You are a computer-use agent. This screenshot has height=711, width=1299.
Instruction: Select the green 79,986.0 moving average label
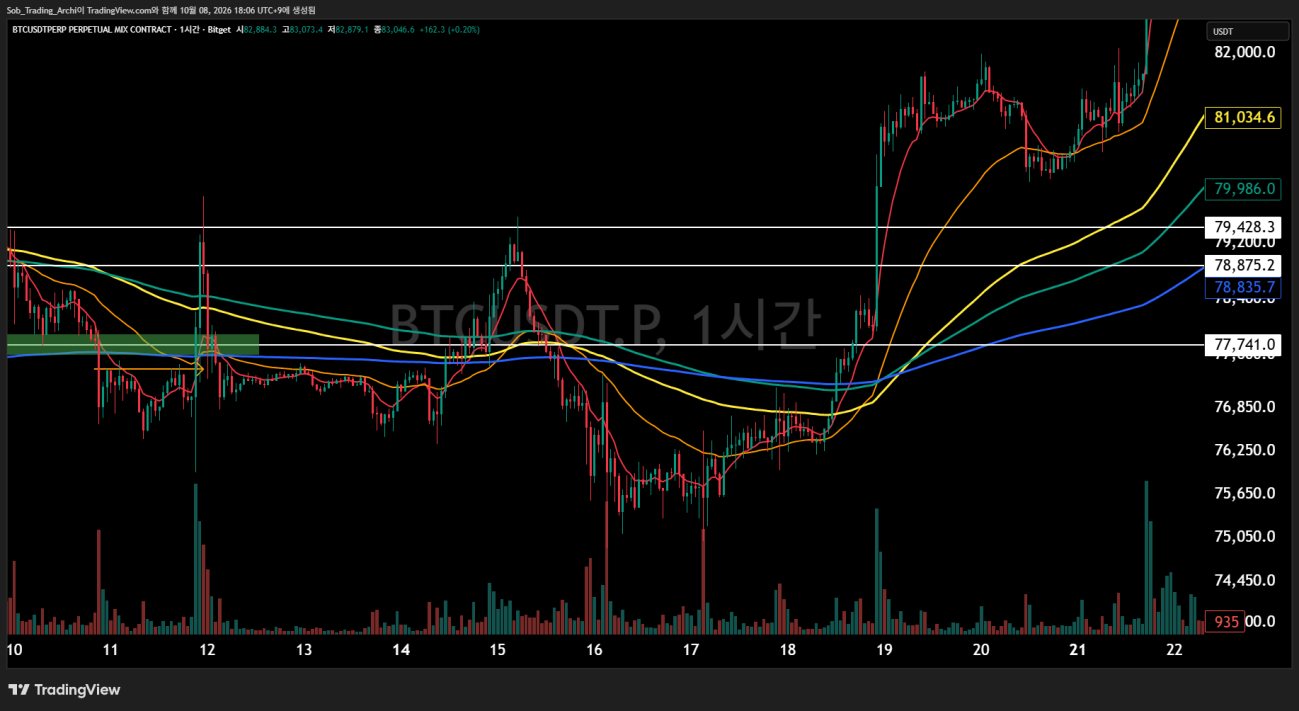[x=1245, y=188]
